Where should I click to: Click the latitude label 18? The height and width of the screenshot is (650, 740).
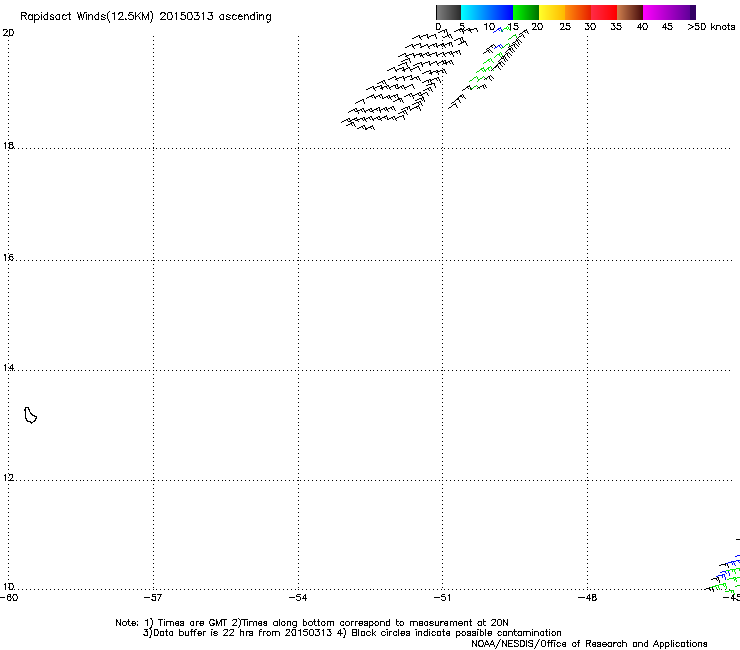coord(8,145)
